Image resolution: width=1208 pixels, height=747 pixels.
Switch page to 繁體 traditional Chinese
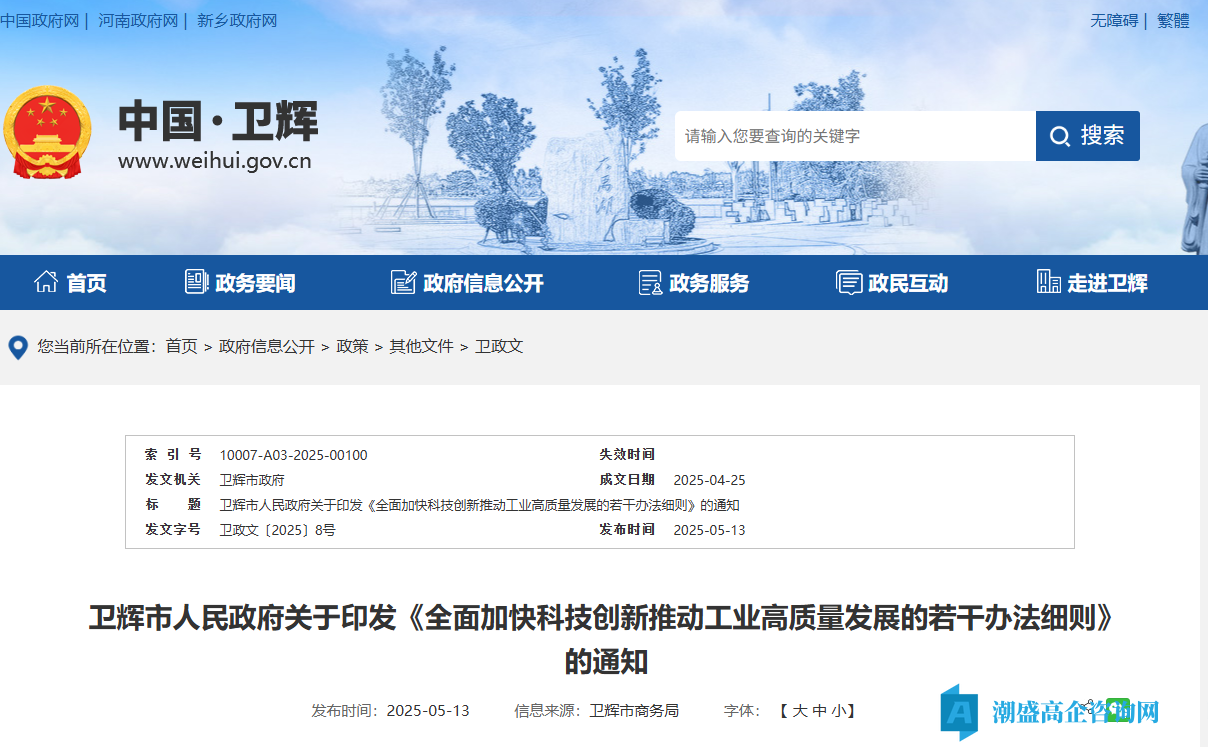point(1172,20)
